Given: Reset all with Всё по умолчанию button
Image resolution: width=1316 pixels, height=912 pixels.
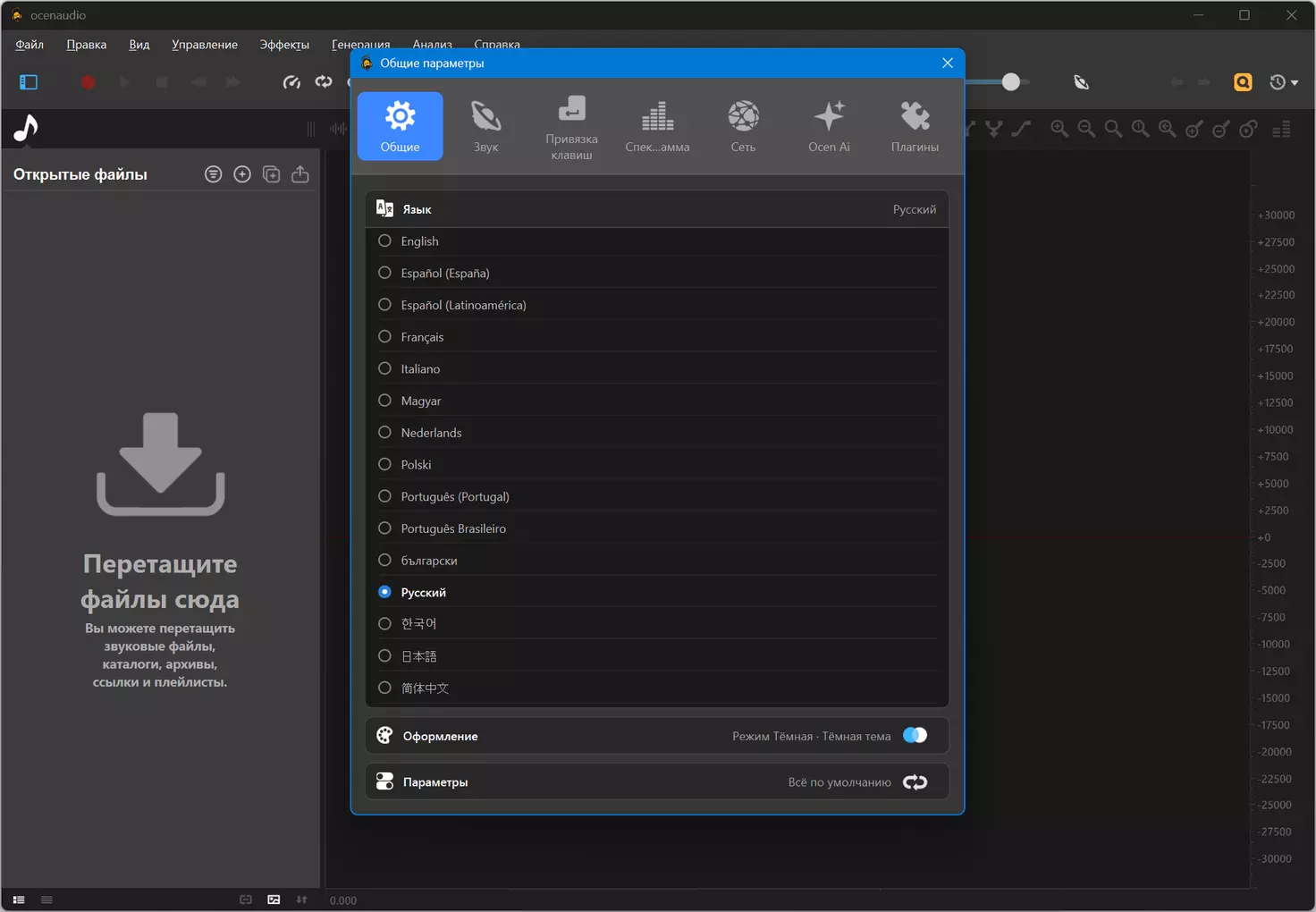Looking at the screenshot, I should pos(915,782).
